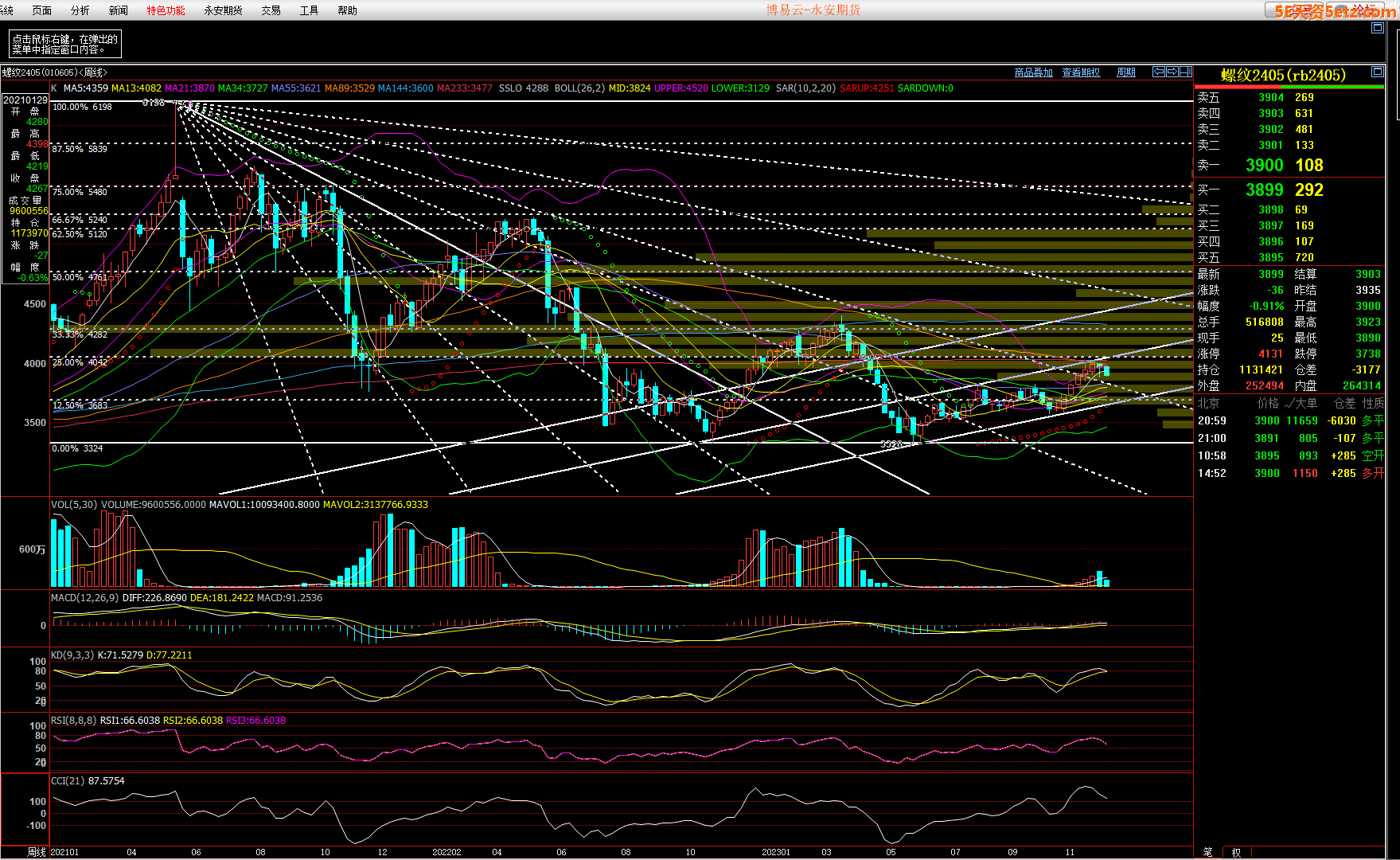Click the 买一 price 3899
1400x860 pixels.
click(x=1264, y=190)
